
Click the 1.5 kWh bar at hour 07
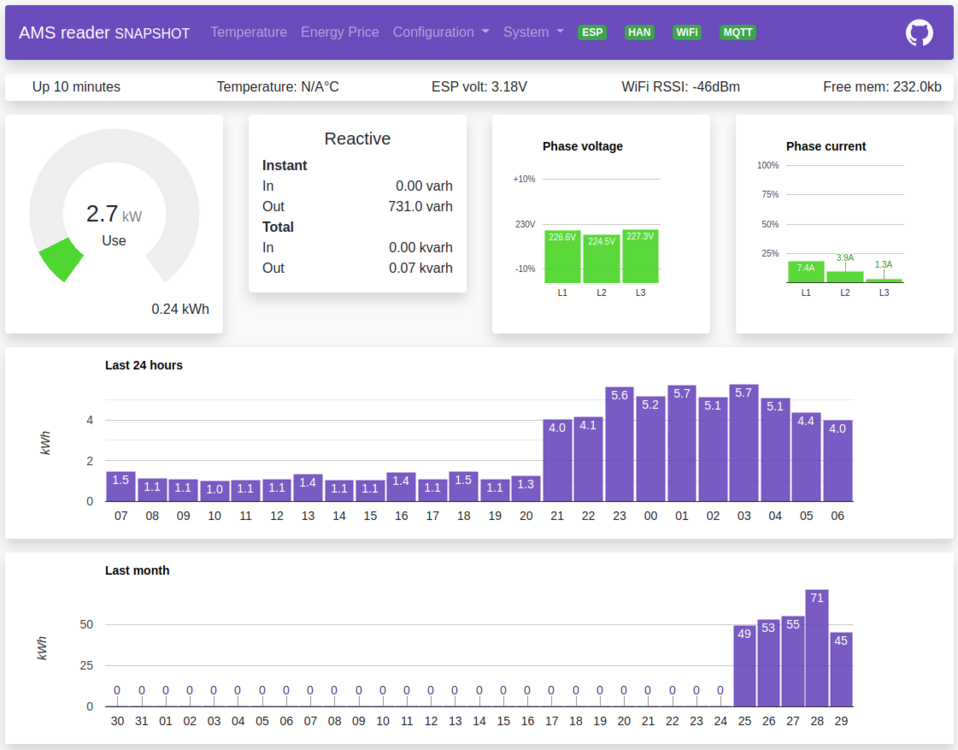pyautogui.click(x=121, y=486)
